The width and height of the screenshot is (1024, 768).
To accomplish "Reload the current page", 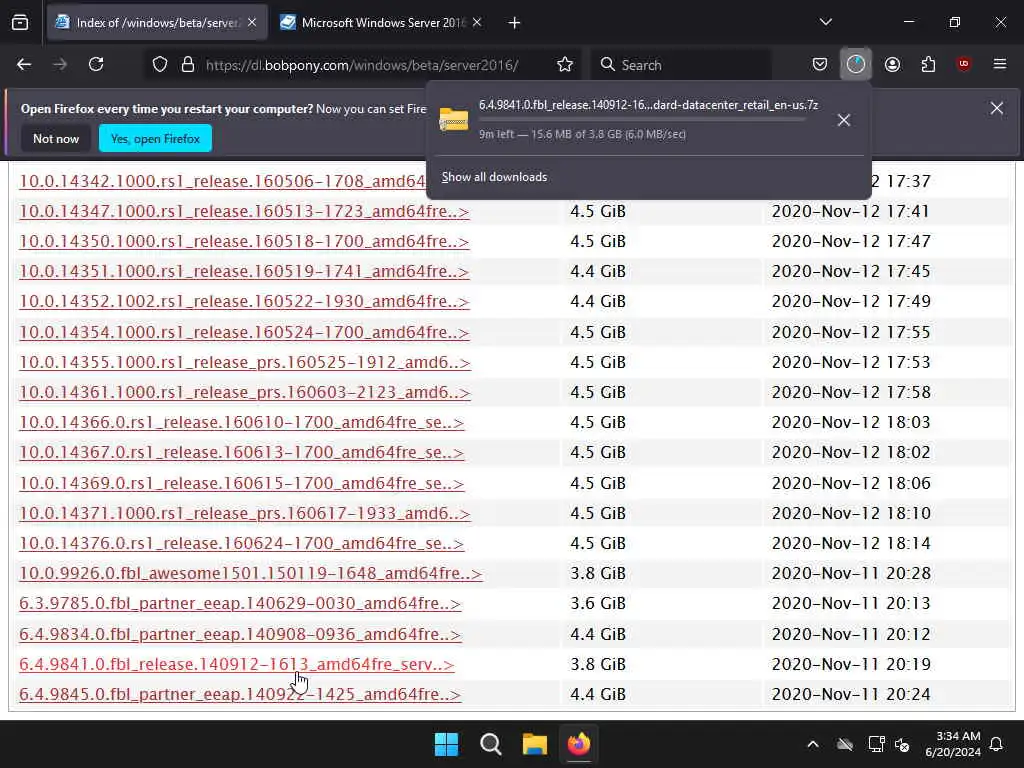I will (96, 65).
